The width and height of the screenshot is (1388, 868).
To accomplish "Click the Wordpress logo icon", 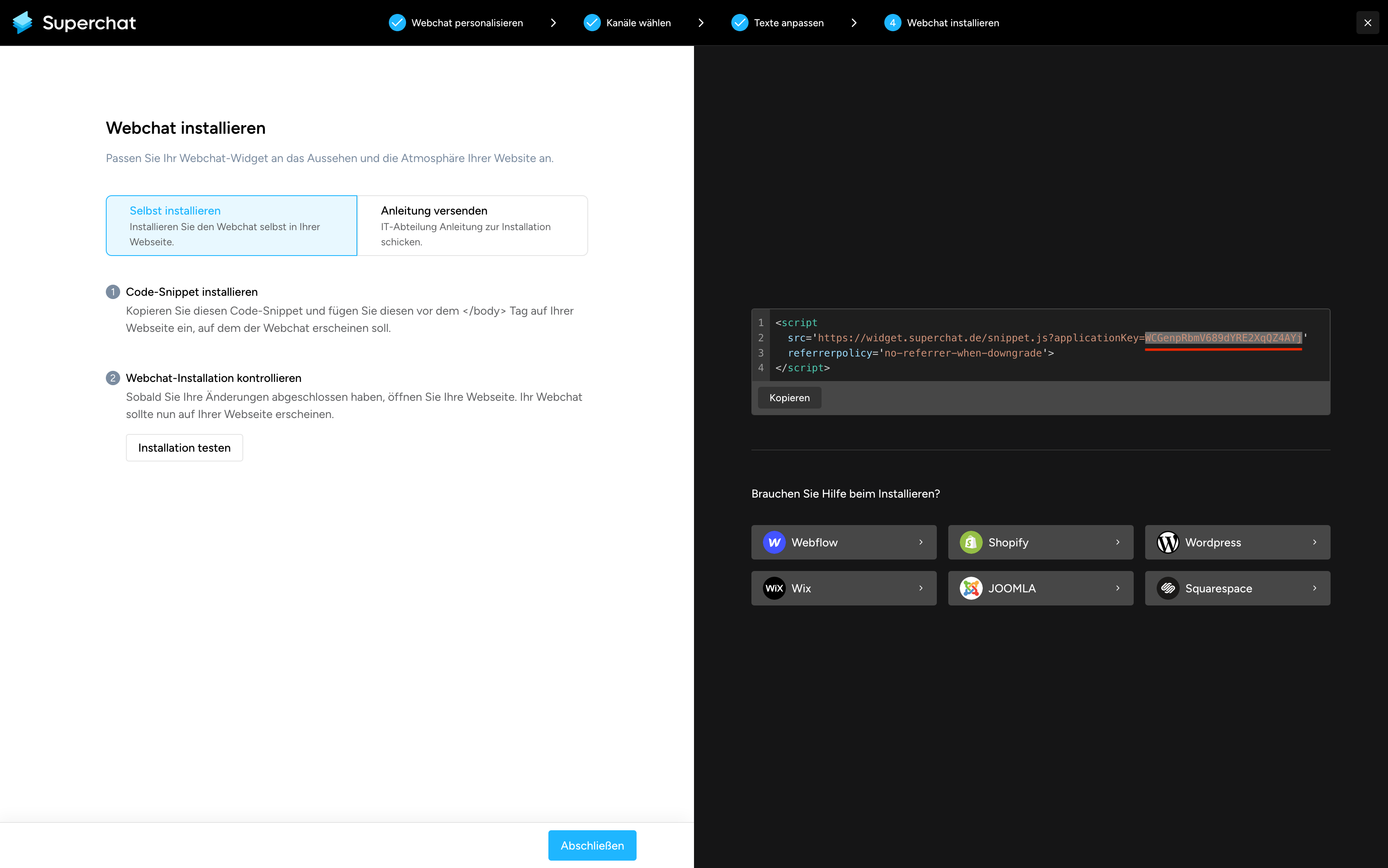I will coord(1168,542).
